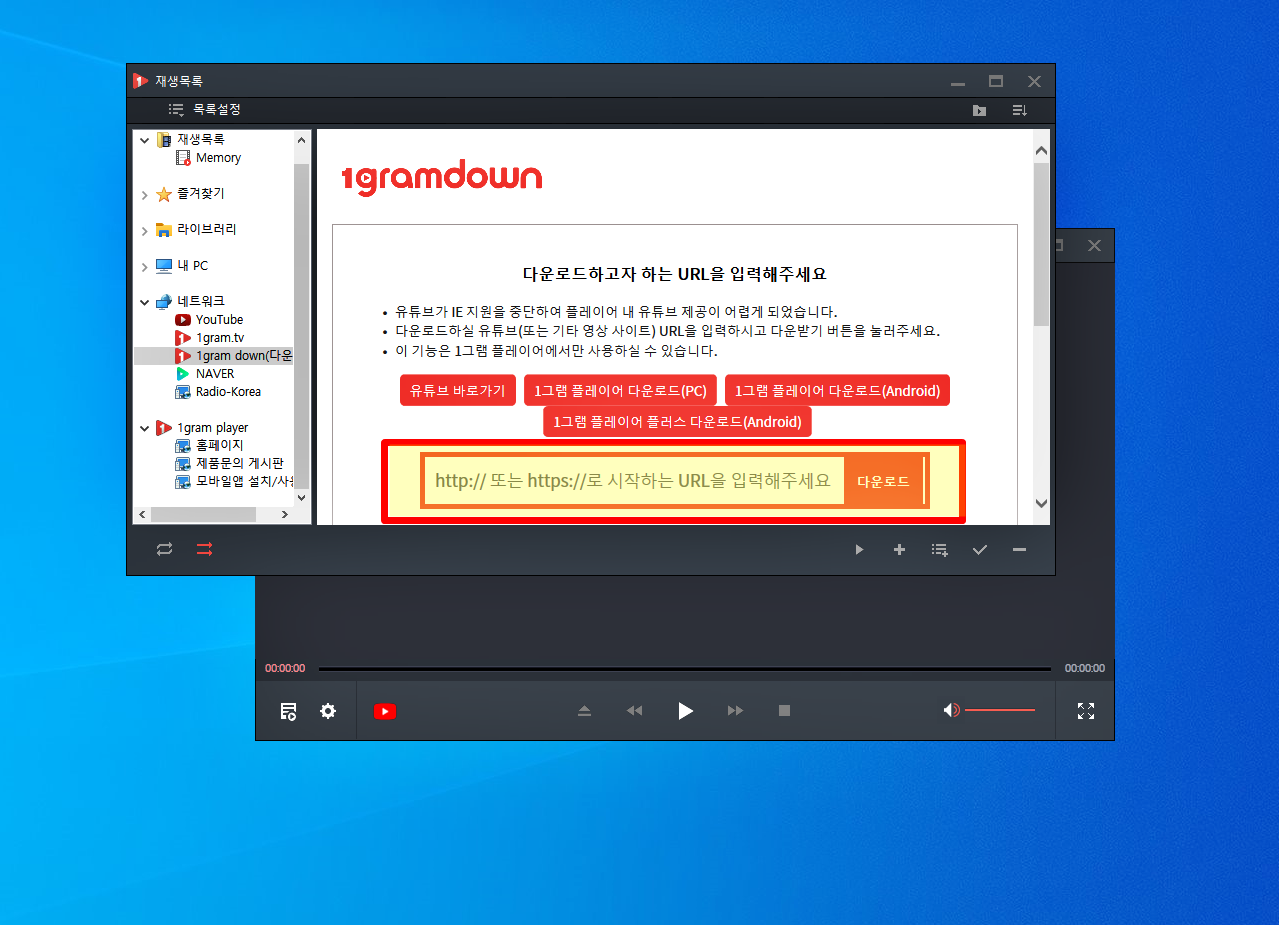
Task: Click the 내 PC monitor icon
Action: point(164,266)
